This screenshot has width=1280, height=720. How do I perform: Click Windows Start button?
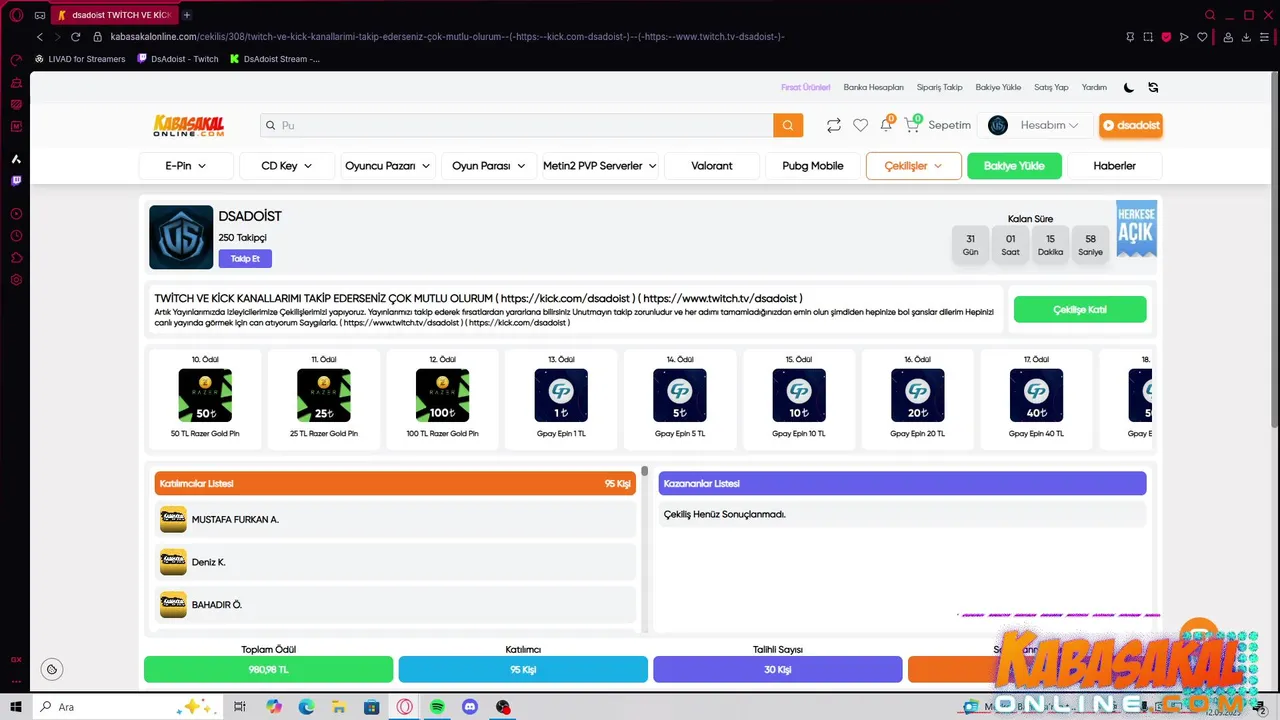[16, 707]
